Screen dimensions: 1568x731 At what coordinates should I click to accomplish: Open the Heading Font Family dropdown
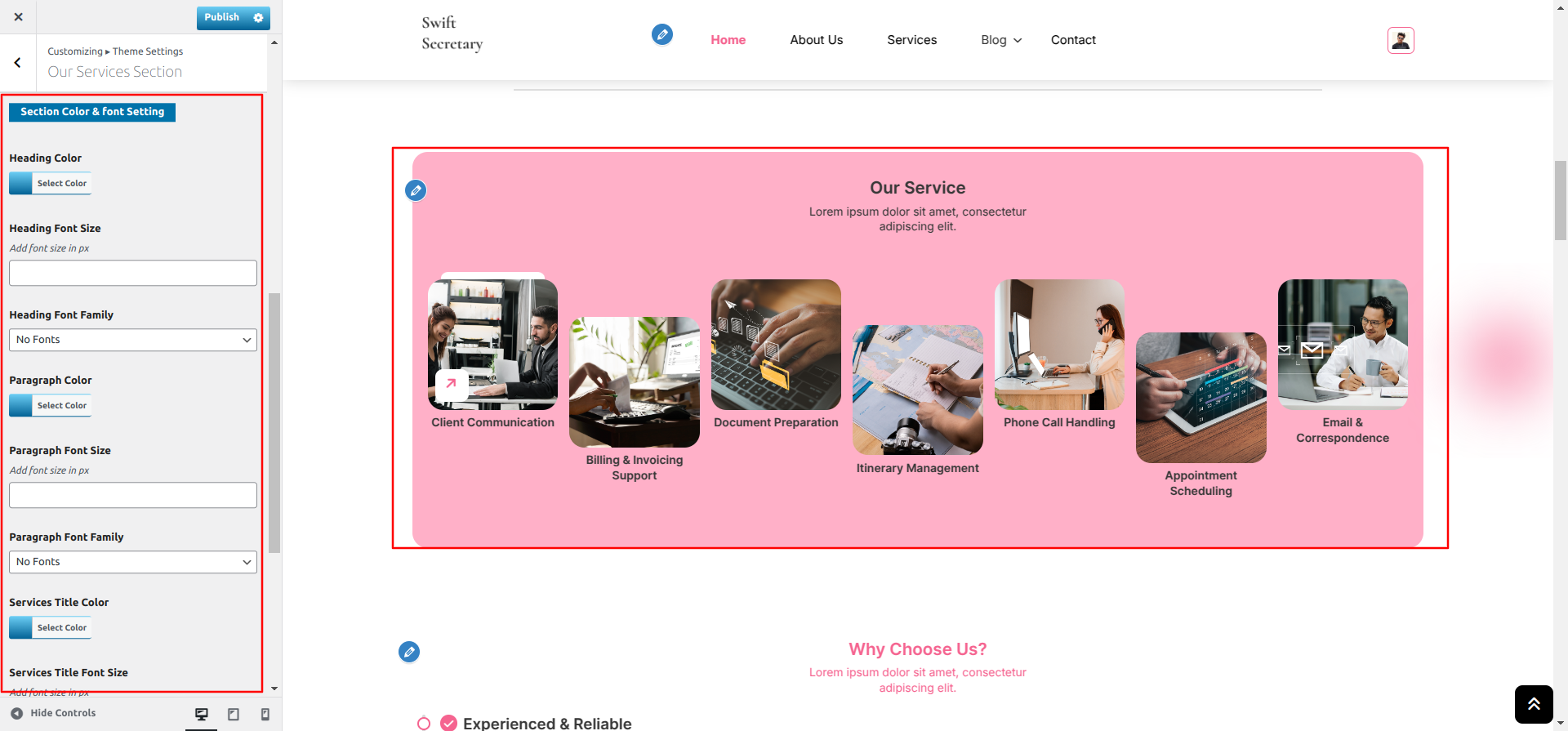point(133,340)
